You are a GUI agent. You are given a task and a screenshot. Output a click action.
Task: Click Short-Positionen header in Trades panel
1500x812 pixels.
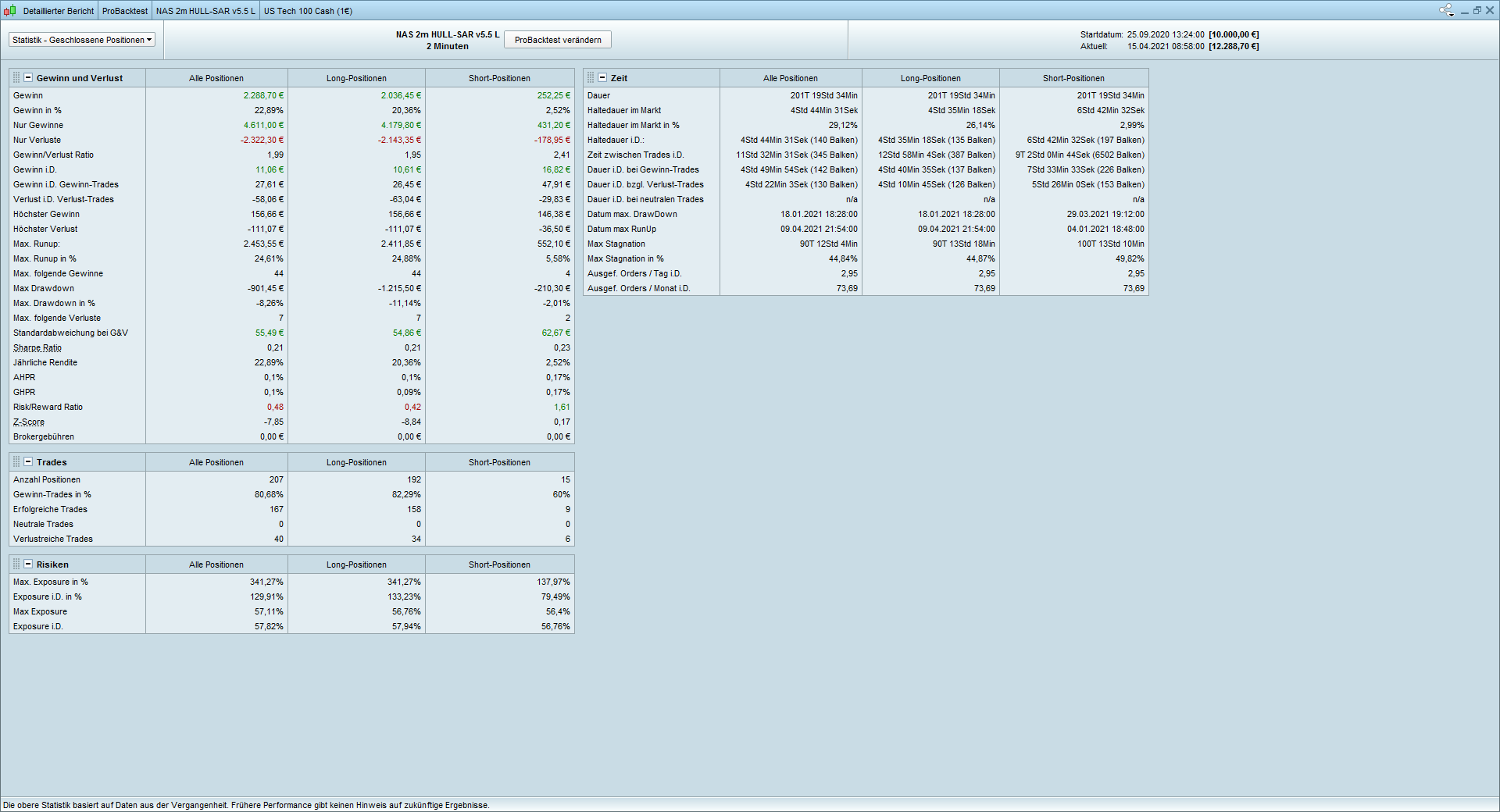[x=499, y=462]
